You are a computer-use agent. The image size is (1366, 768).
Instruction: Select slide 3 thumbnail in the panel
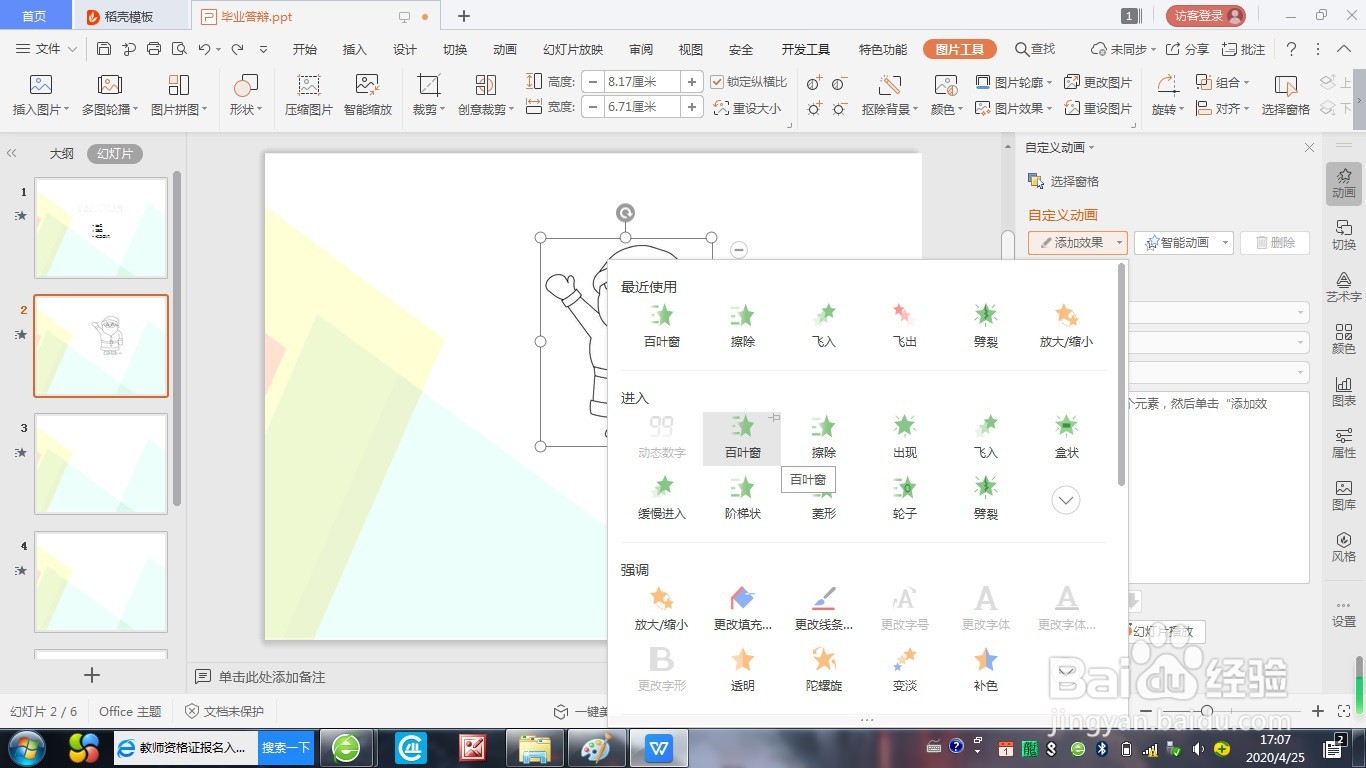tap(100, 463)
